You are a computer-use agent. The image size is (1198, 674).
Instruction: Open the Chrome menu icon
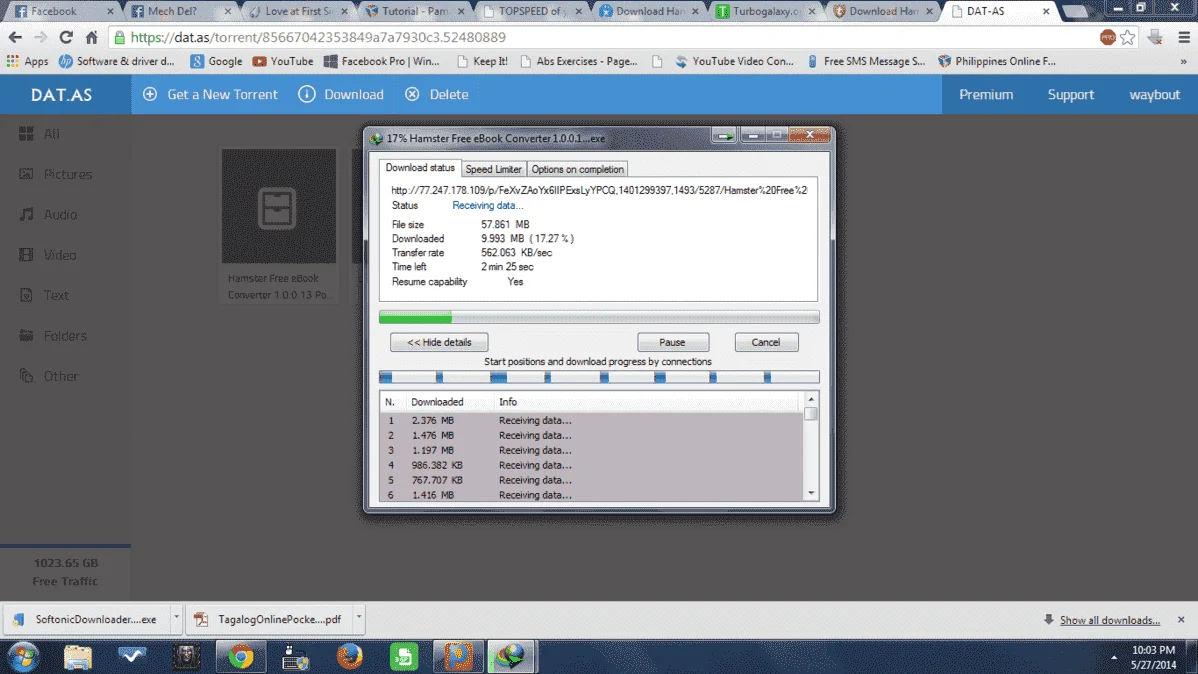pos(1184,37)
